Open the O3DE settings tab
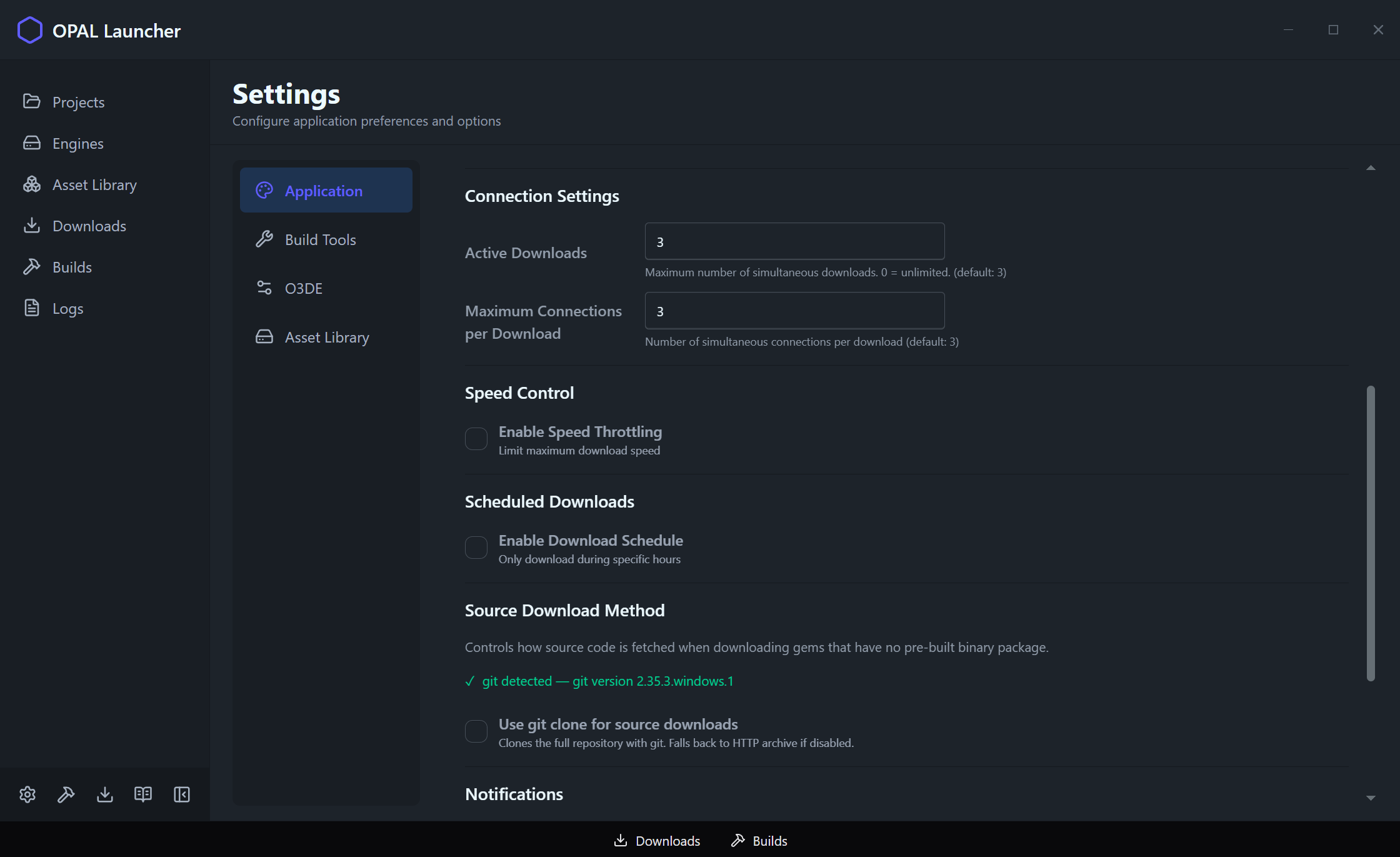This screenshot has width=1400, height=857. click(326, 288)
